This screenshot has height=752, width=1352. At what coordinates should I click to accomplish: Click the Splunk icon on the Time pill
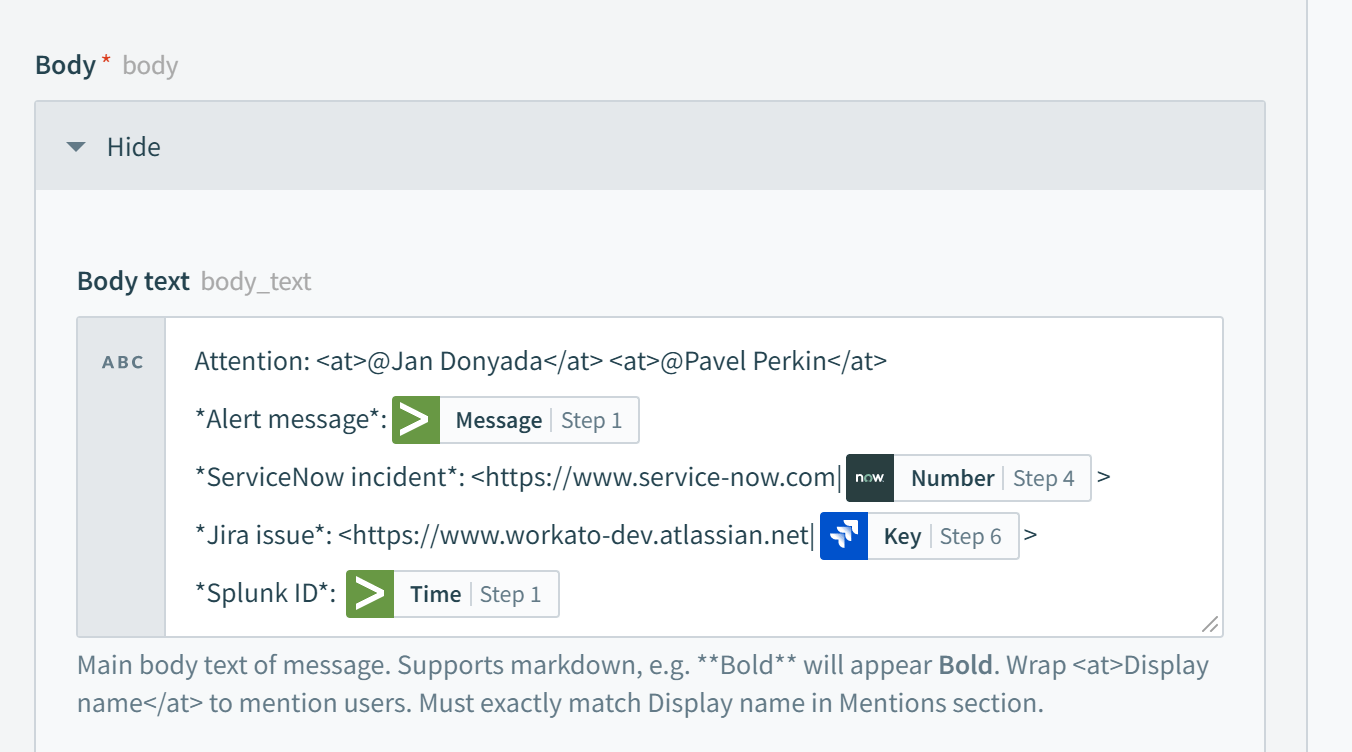click(372, 593)
